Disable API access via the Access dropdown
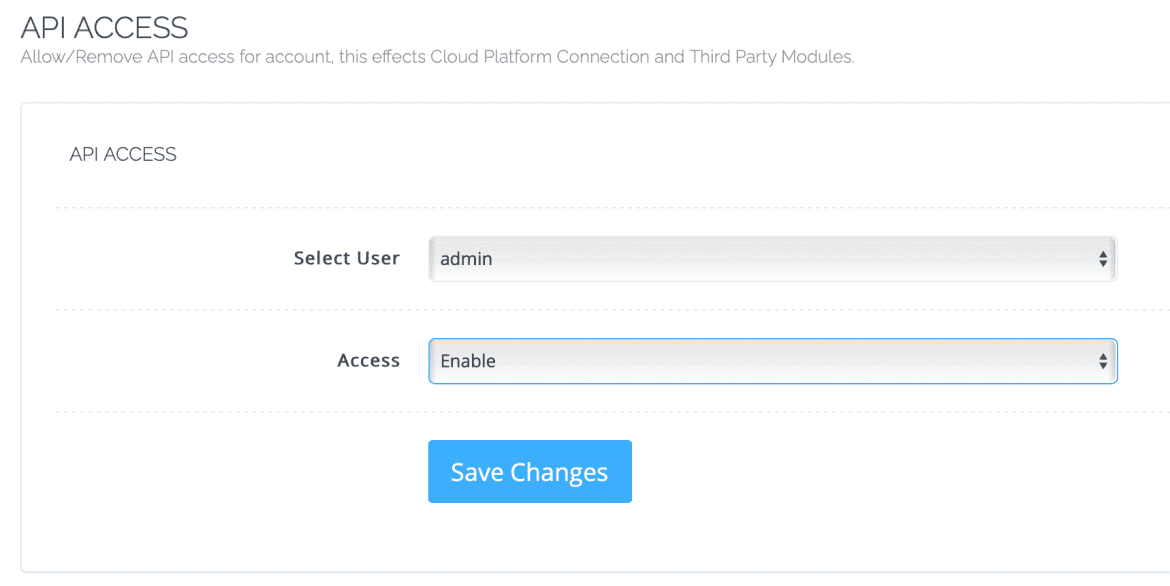Screen dimensions: 1170x586 pos(772,360)
